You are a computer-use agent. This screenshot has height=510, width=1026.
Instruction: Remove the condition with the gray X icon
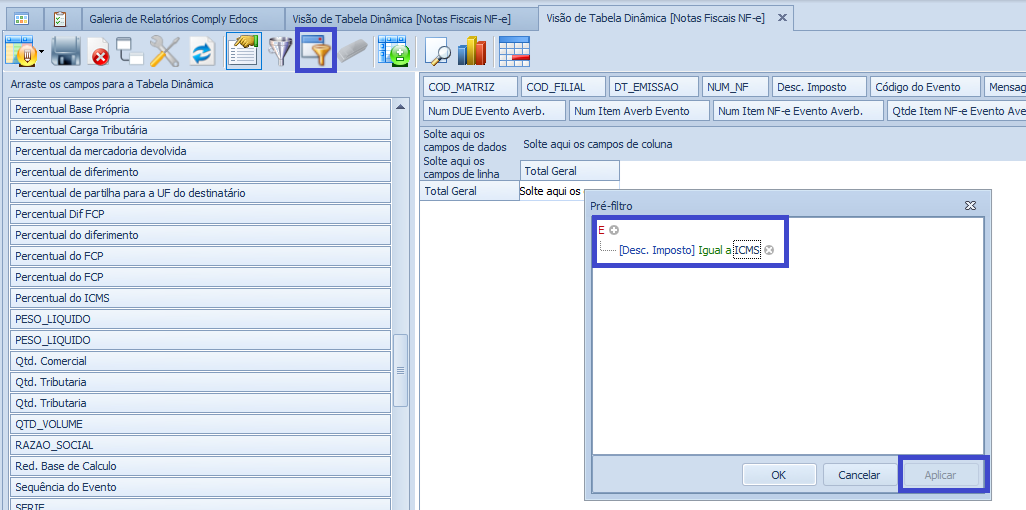pyautogui.click(x=769, y=250)
